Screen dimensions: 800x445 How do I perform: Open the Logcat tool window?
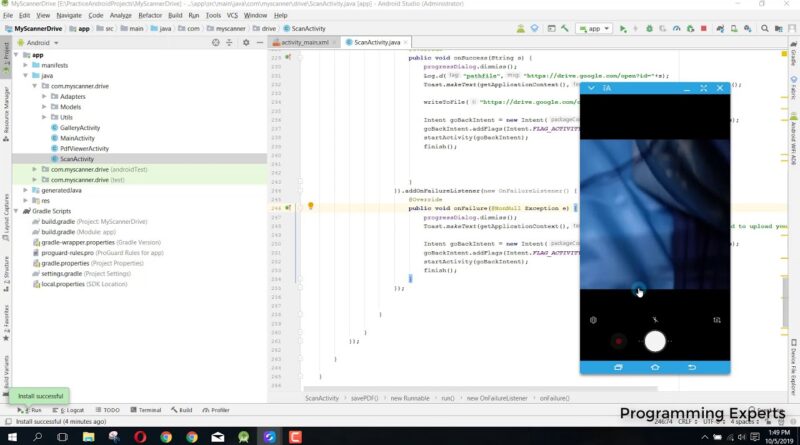pyautogui.click(x=68, y=410)
